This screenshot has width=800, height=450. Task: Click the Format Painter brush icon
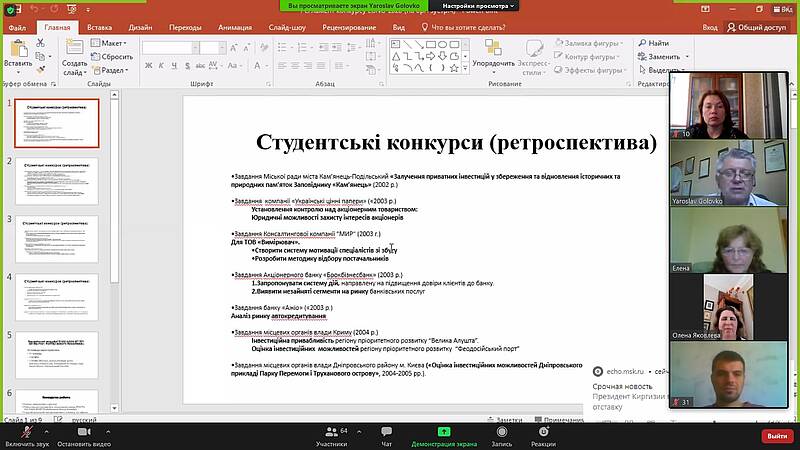(x=40, y=69)
